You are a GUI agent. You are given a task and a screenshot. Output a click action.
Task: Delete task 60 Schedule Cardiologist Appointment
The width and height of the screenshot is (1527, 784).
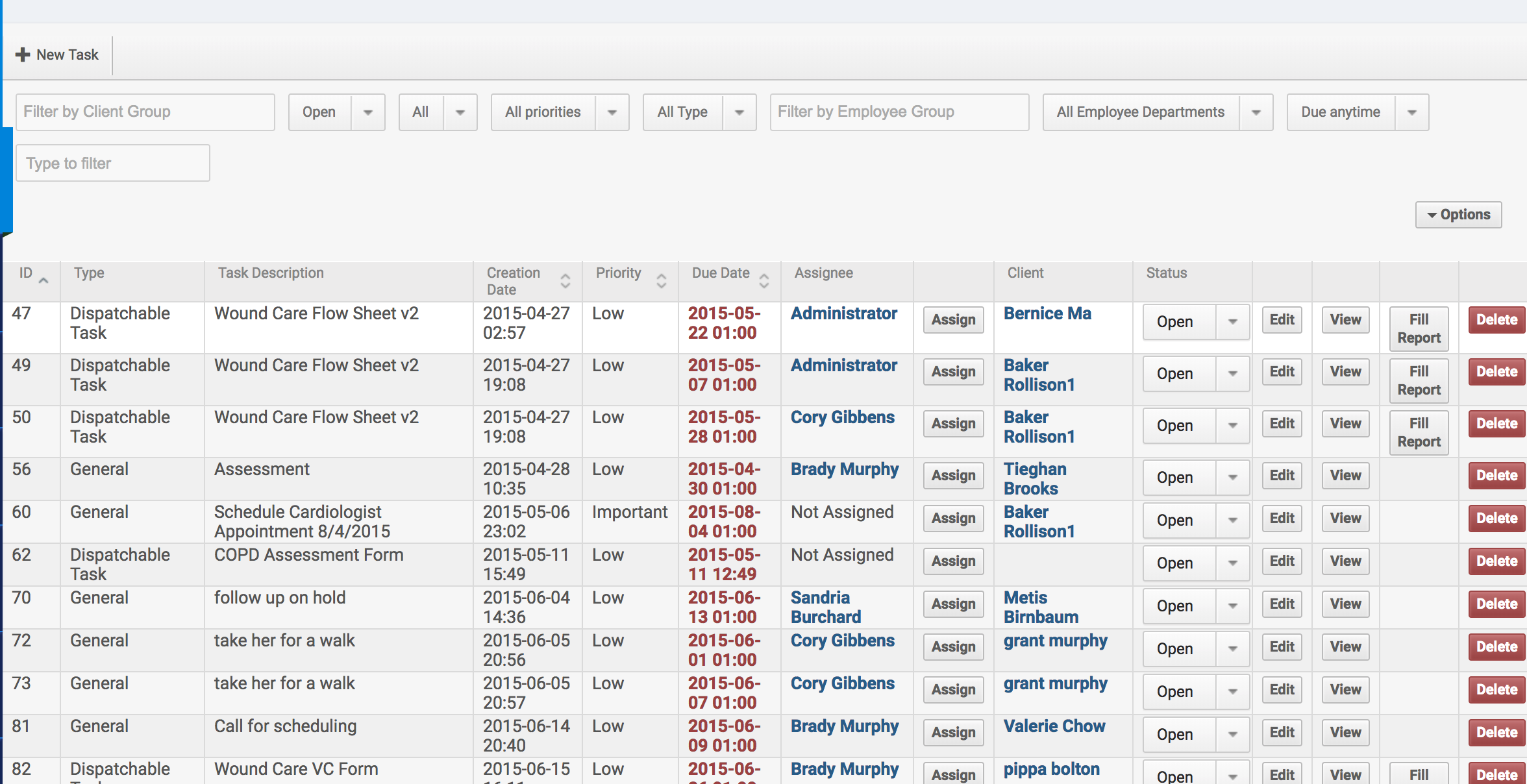[x=1496, y=519]
